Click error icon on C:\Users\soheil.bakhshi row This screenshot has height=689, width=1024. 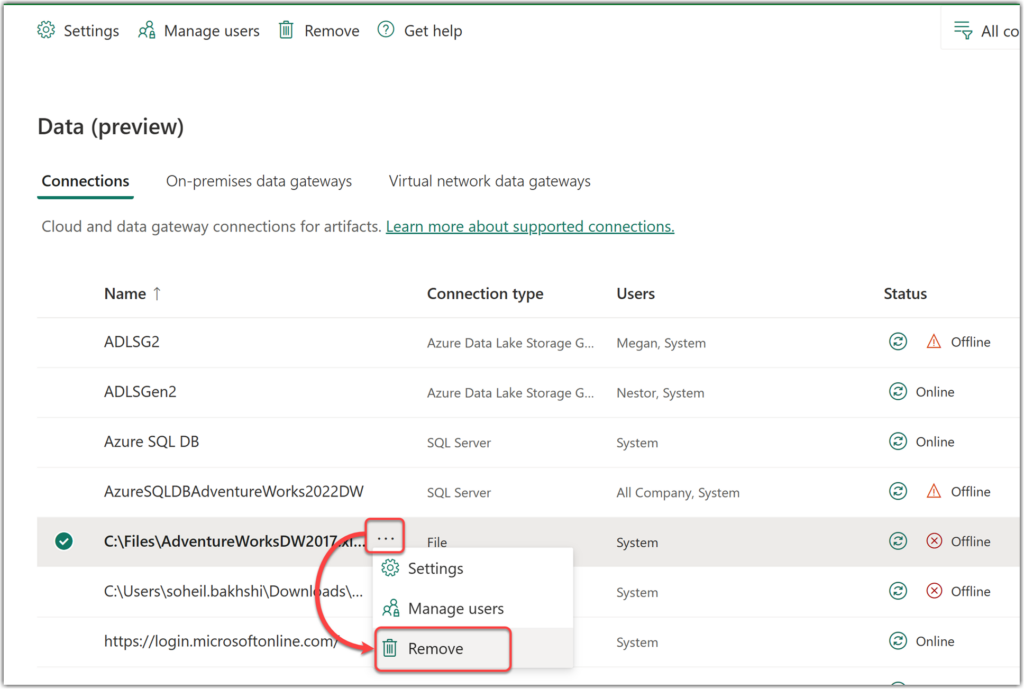[x=935, y=591]
